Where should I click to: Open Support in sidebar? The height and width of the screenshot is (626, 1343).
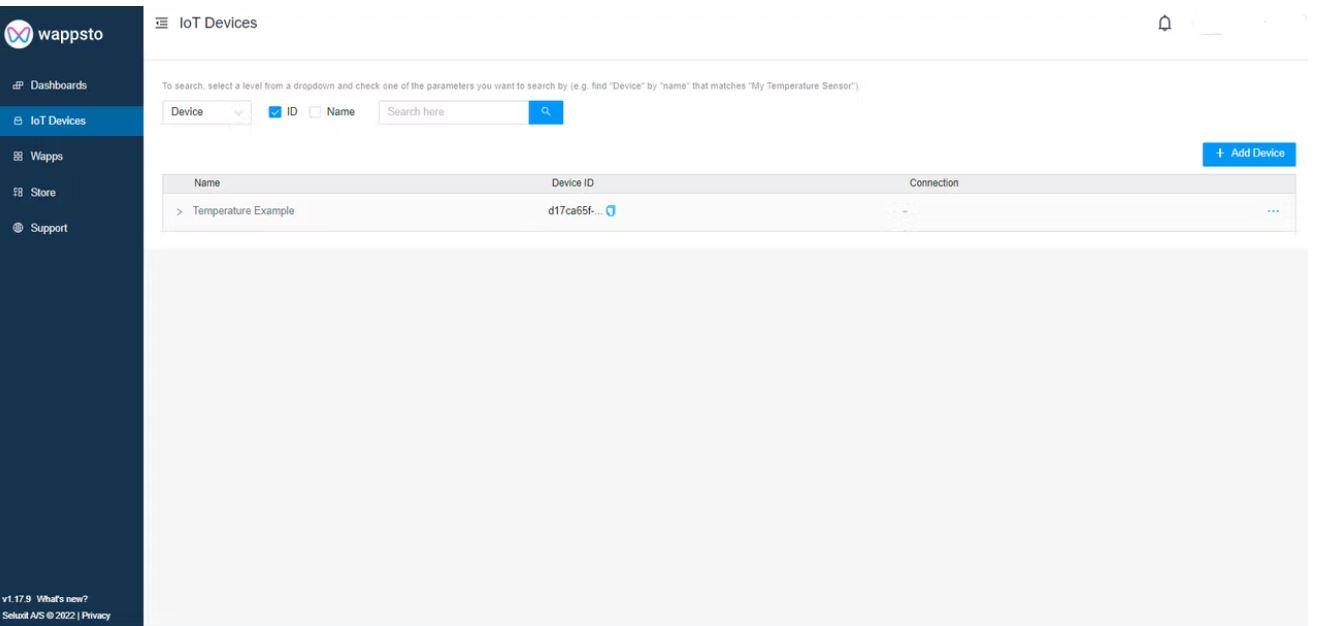pos(72,228)
